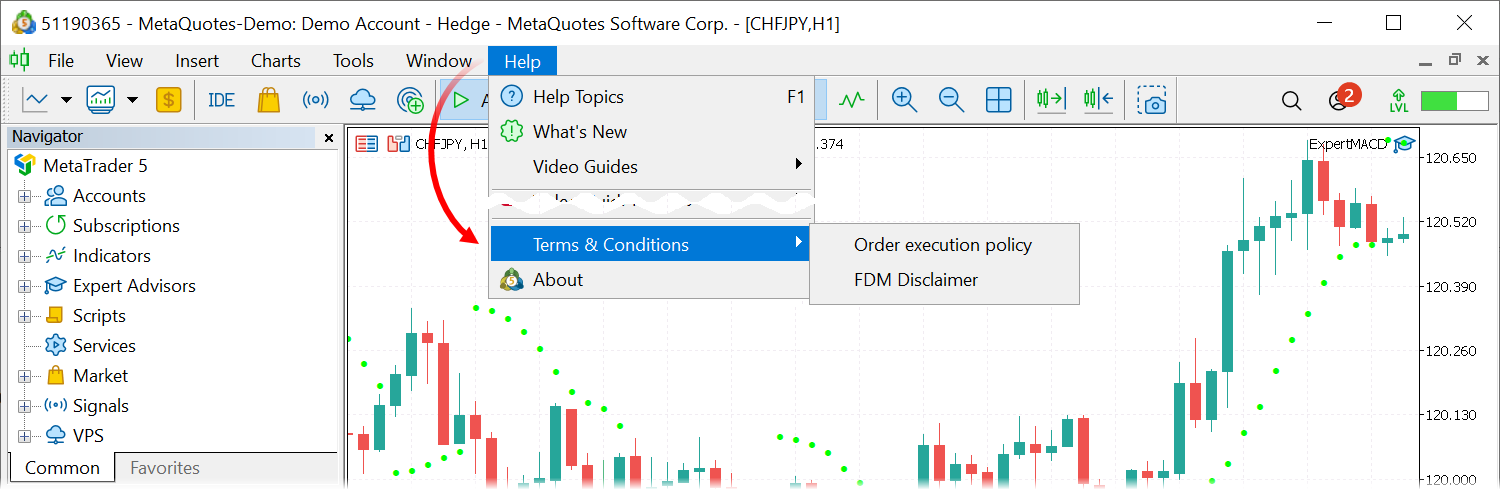
Task: Click the tile windows grid icon
Action: click(x=998, y=100)
